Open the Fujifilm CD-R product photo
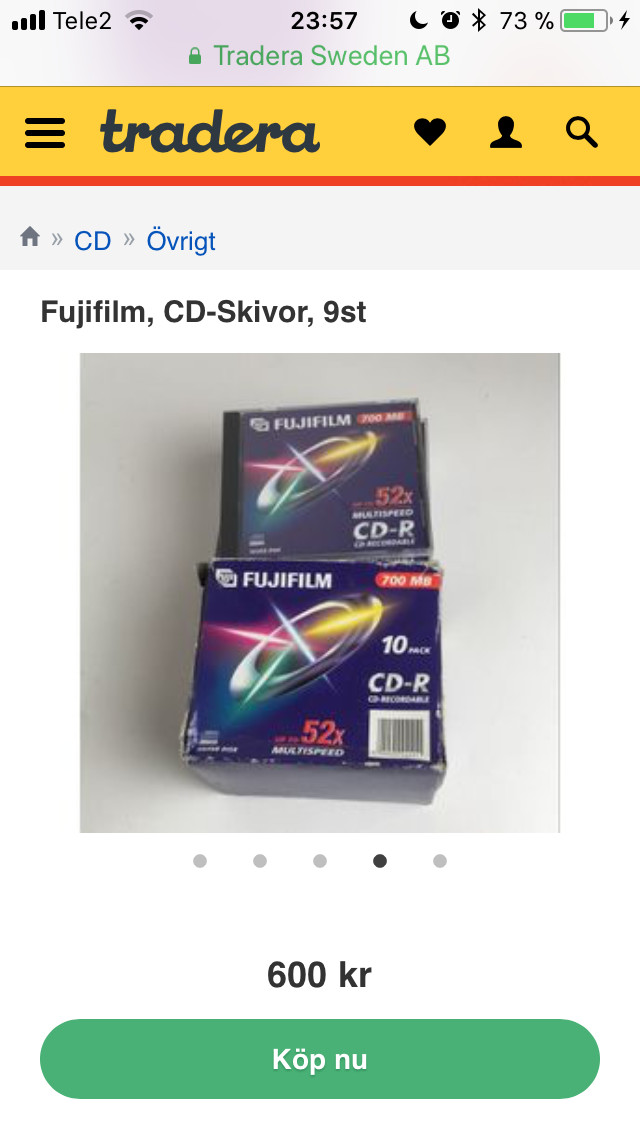The width and height of the screenshot is (640, 1136). tap(320, 593)
